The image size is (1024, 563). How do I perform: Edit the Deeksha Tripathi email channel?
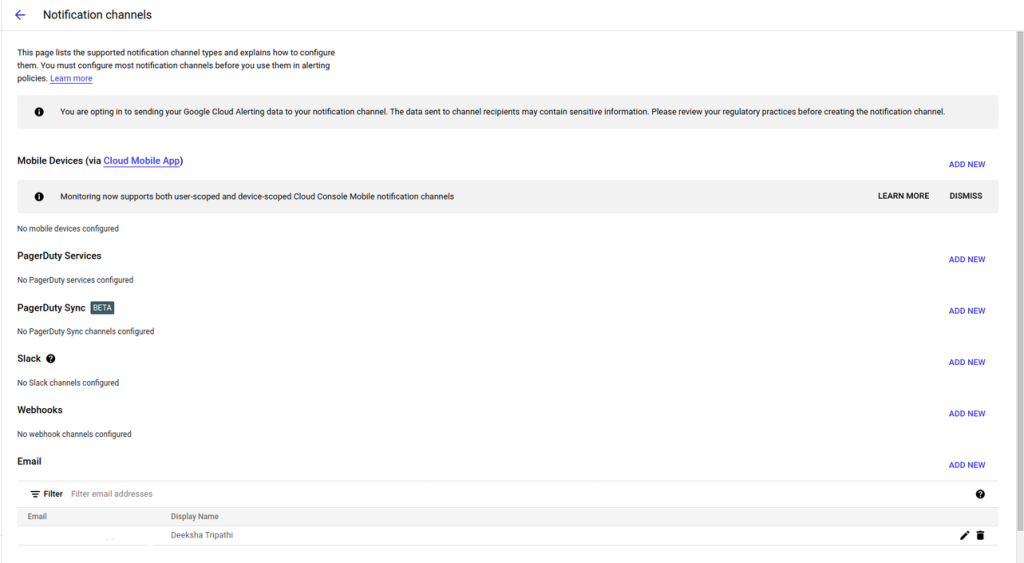965,536
